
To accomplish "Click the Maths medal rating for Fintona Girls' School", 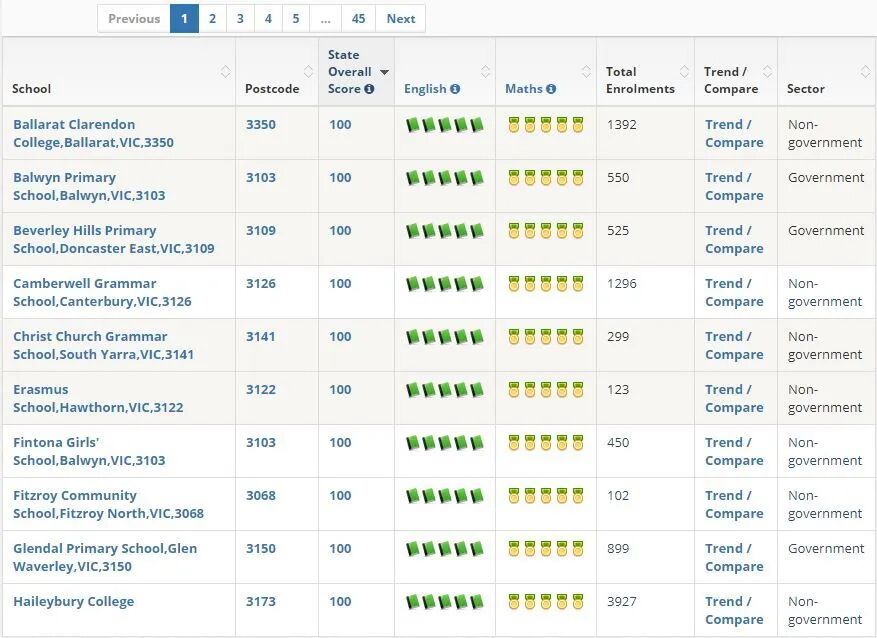I will [546, 443].
